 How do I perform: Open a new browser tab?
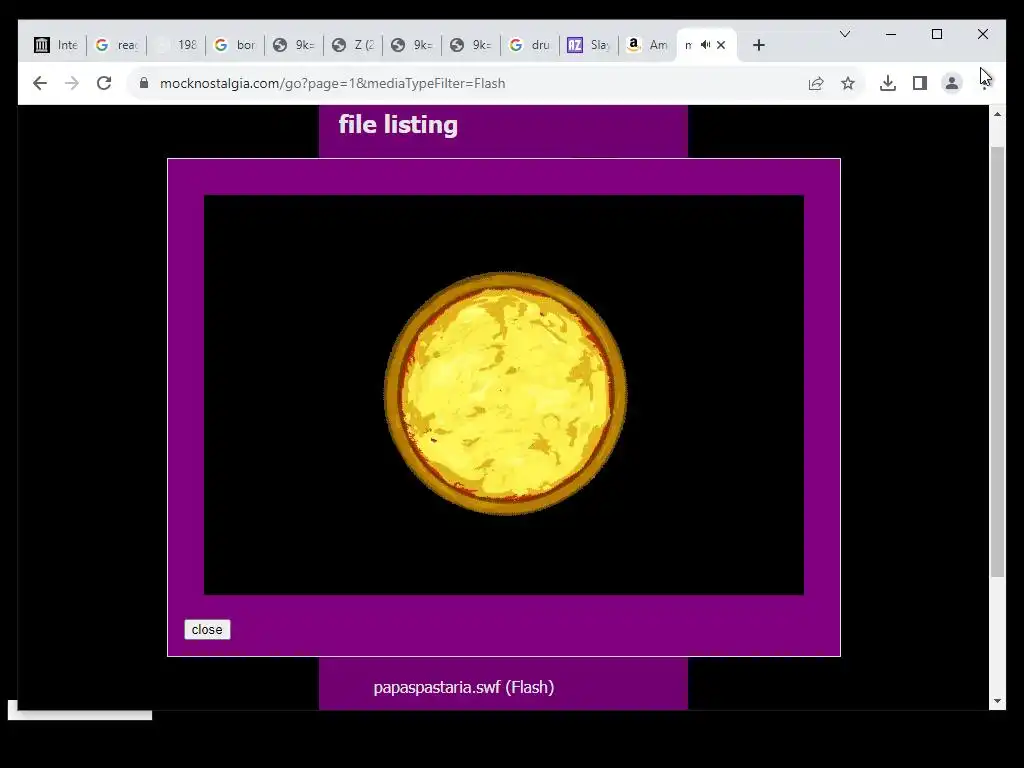(x=758, y=45)
